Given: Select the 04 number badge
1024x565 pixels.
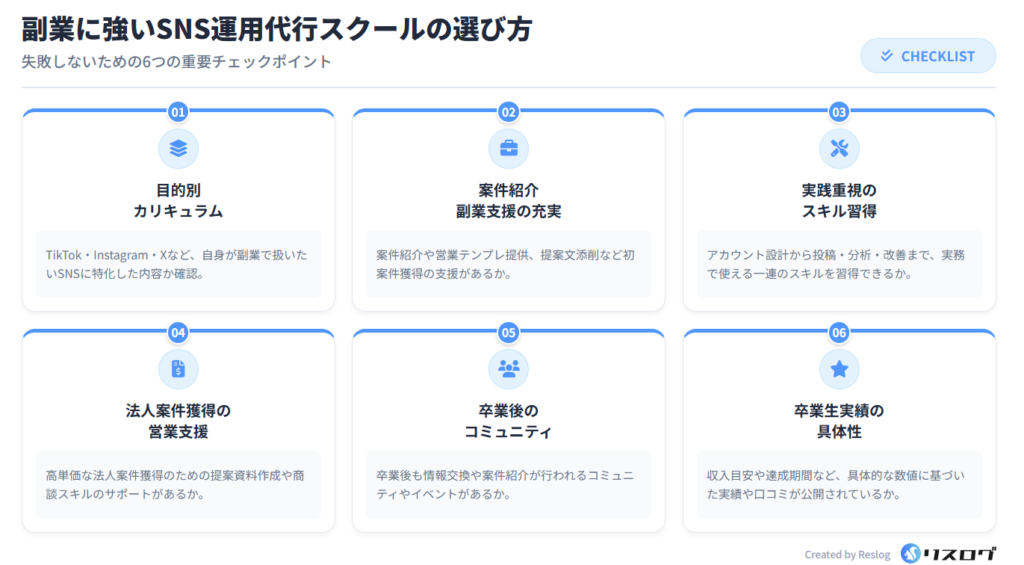Looking at the screenshot, I should tap(178, 332).
